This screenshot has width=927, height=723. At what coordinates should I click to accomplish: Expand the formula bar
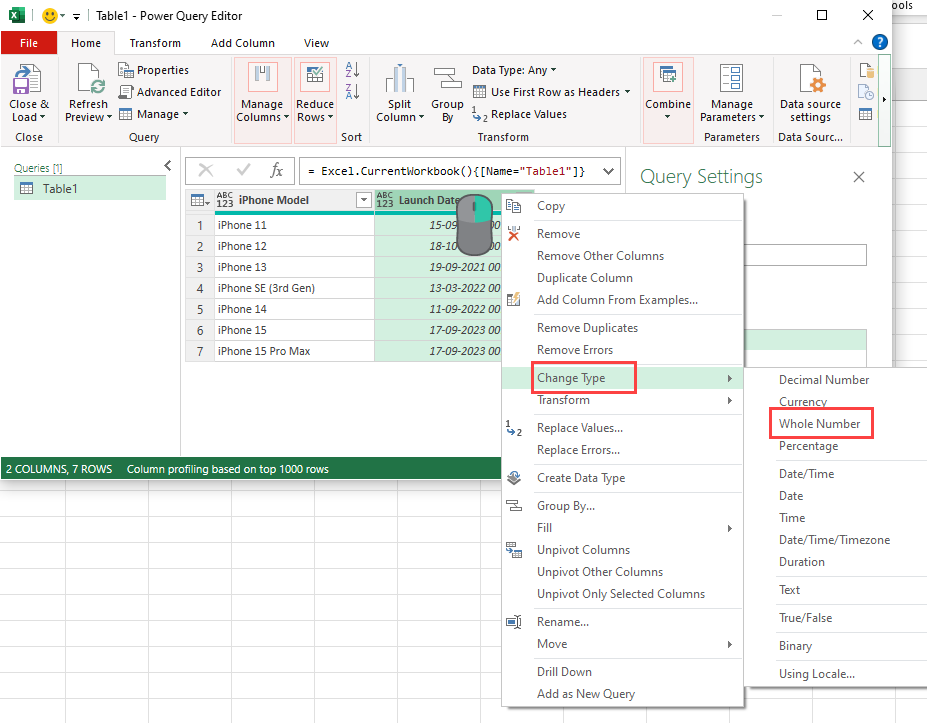(x=608, y=171)
